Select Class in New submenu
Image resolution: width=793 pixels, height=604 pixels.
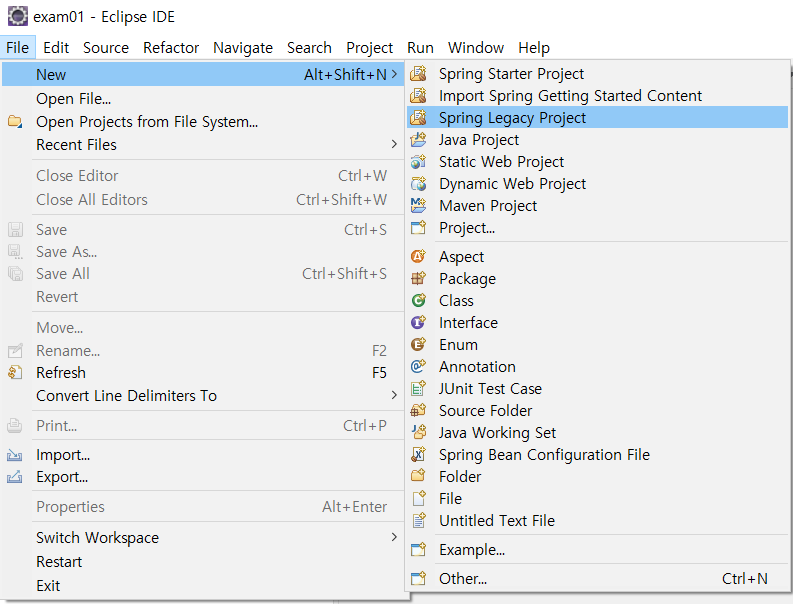597,300
